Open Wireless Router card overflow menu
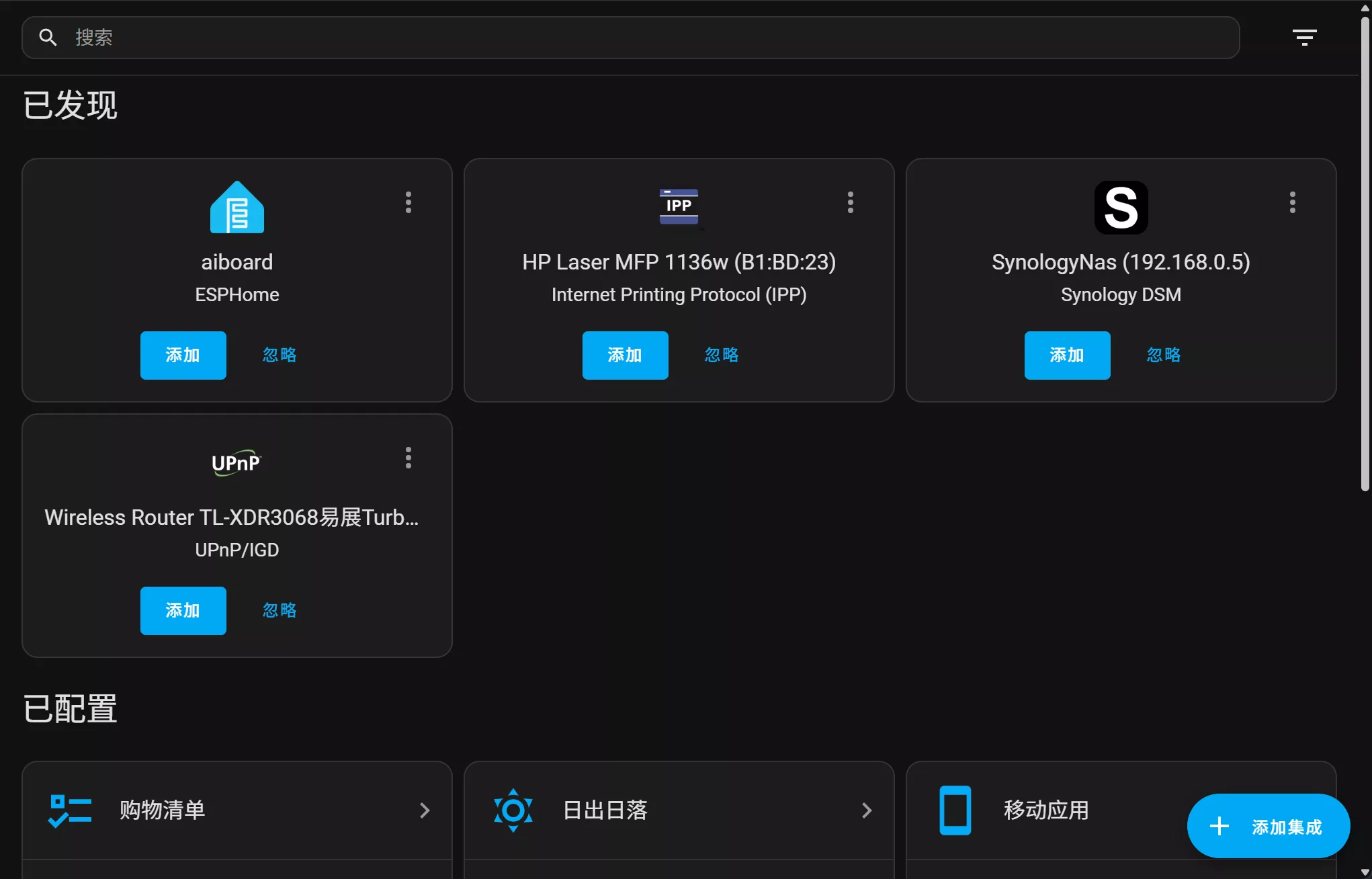Screen dimensions: 1372x879 [409, 458]
